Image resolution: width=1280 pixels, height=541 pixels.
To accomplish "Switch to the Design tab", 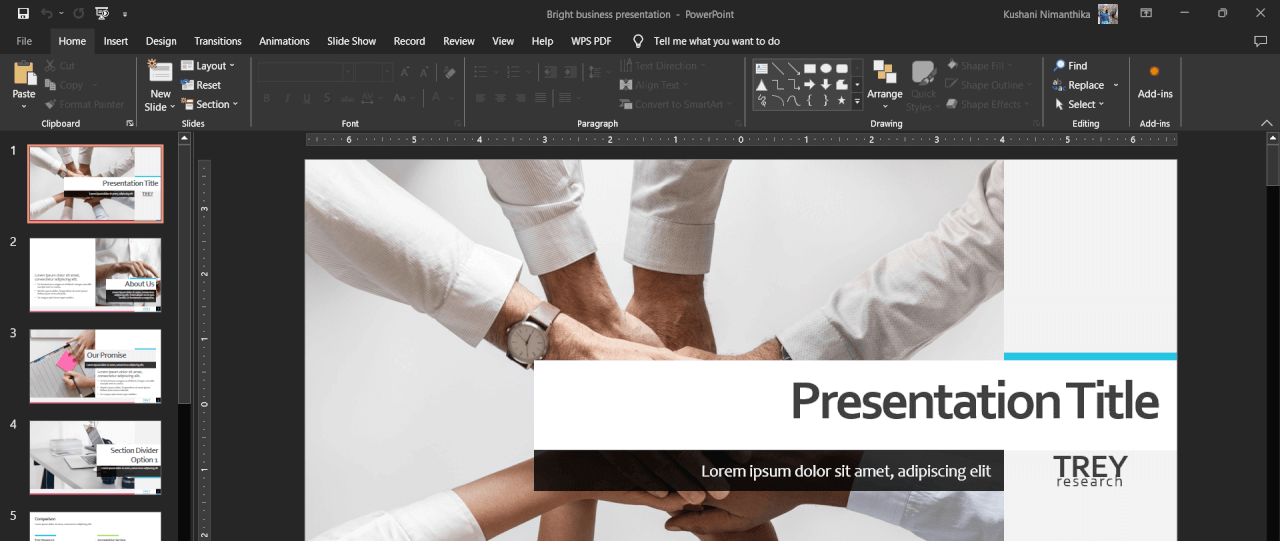I will (161, 41).
